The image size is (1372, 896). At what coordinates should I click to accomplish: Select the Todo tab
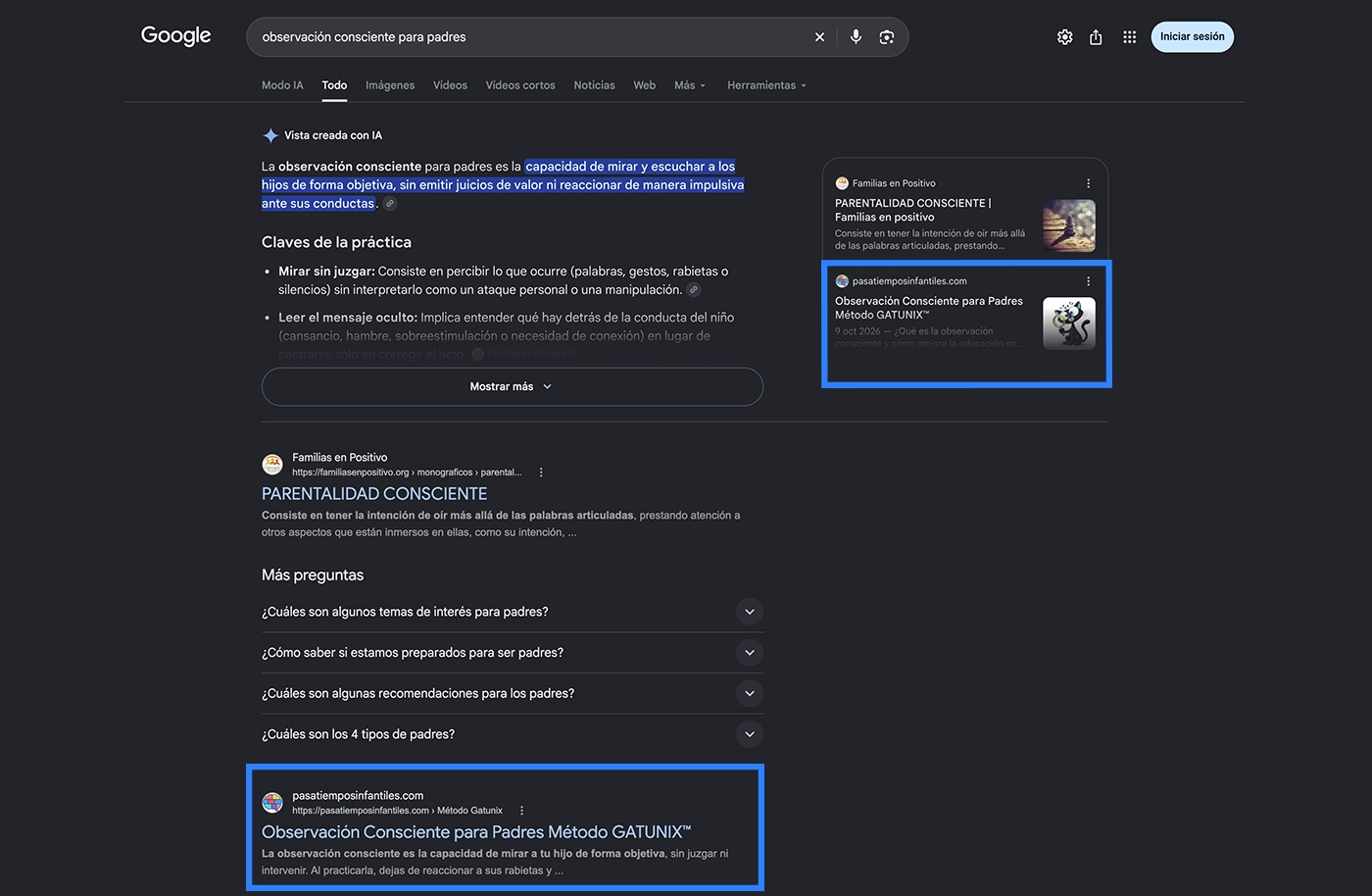click(334, 85)
